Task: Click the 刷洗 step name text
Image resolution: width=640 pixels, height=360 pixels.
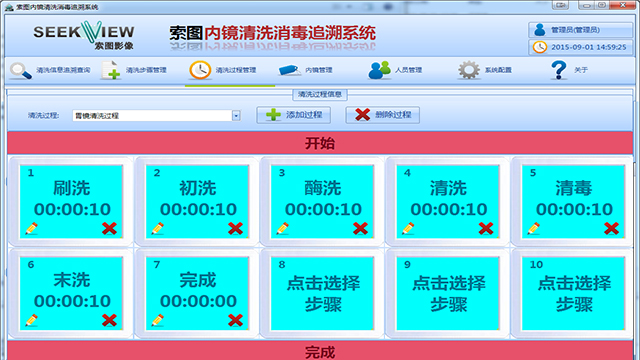Action: click(x=72, y=188)
